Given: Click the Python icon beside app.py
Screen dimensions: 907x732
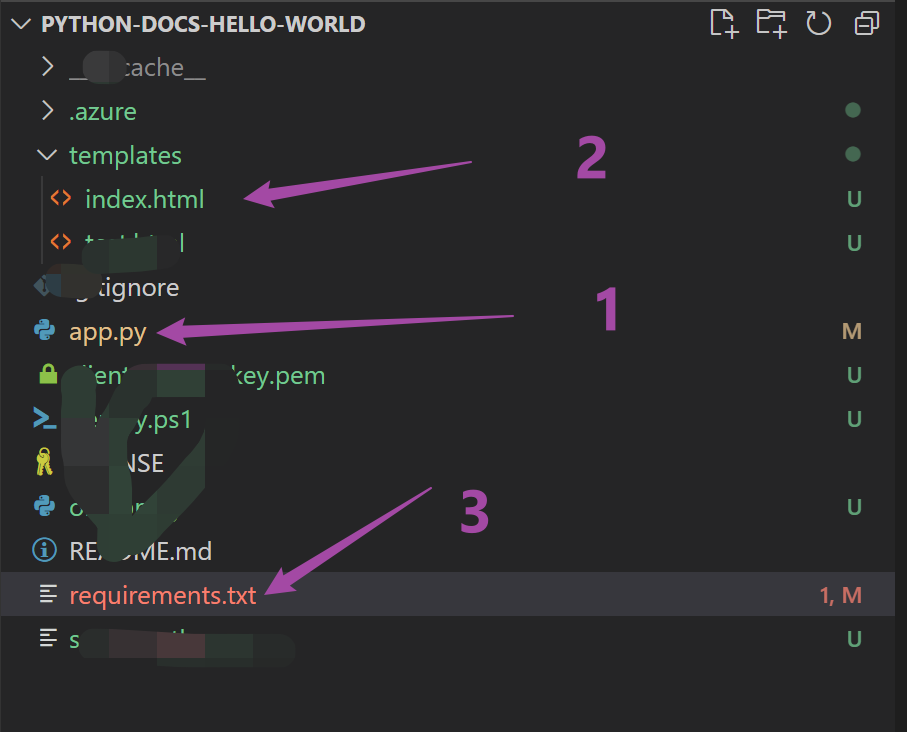Looking at the screenshot, I should click(45, 331).
